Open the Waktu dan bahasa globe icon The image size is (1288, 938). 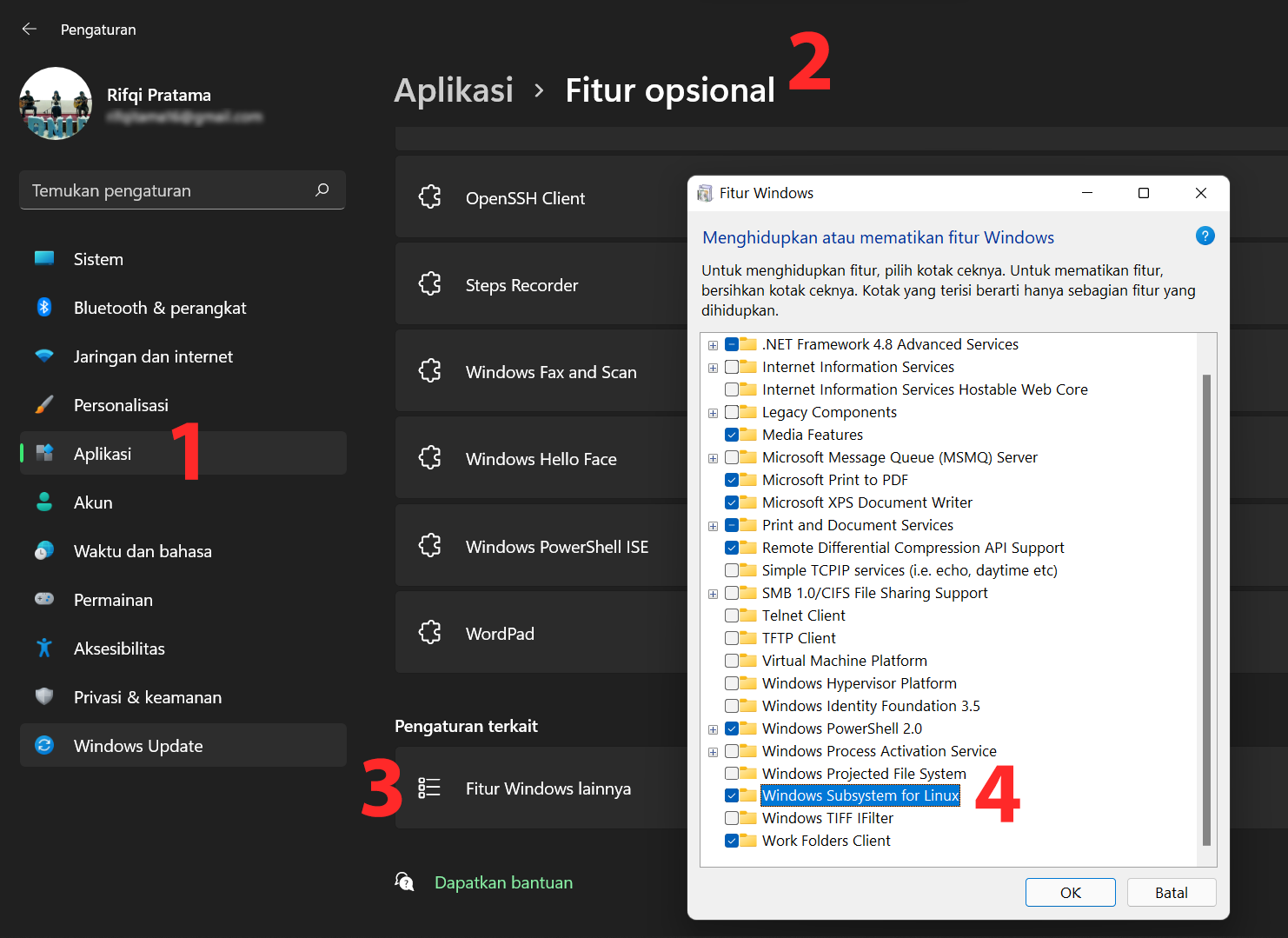pos(44,550)
